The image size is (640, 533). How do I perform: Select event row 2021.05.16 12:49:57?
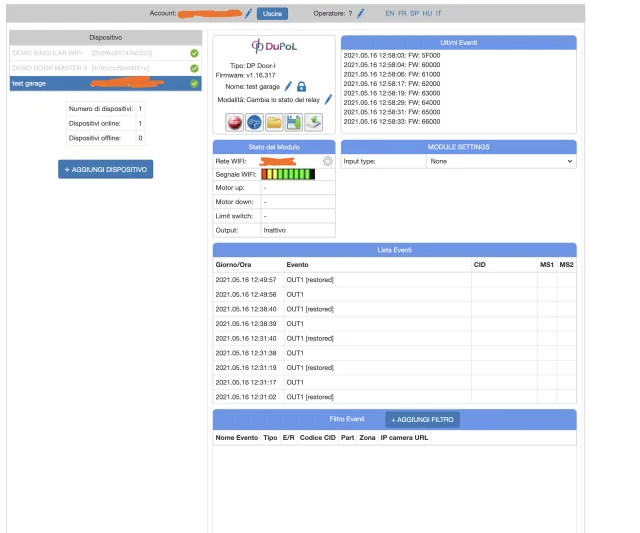coord(395,280)
